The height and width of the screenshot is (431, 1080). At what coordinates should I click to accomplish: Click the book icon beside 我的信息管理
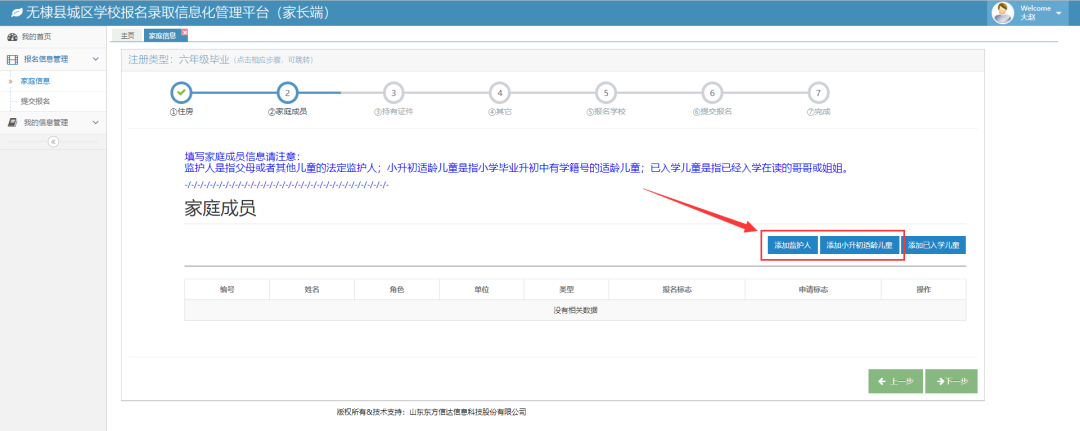12,122
